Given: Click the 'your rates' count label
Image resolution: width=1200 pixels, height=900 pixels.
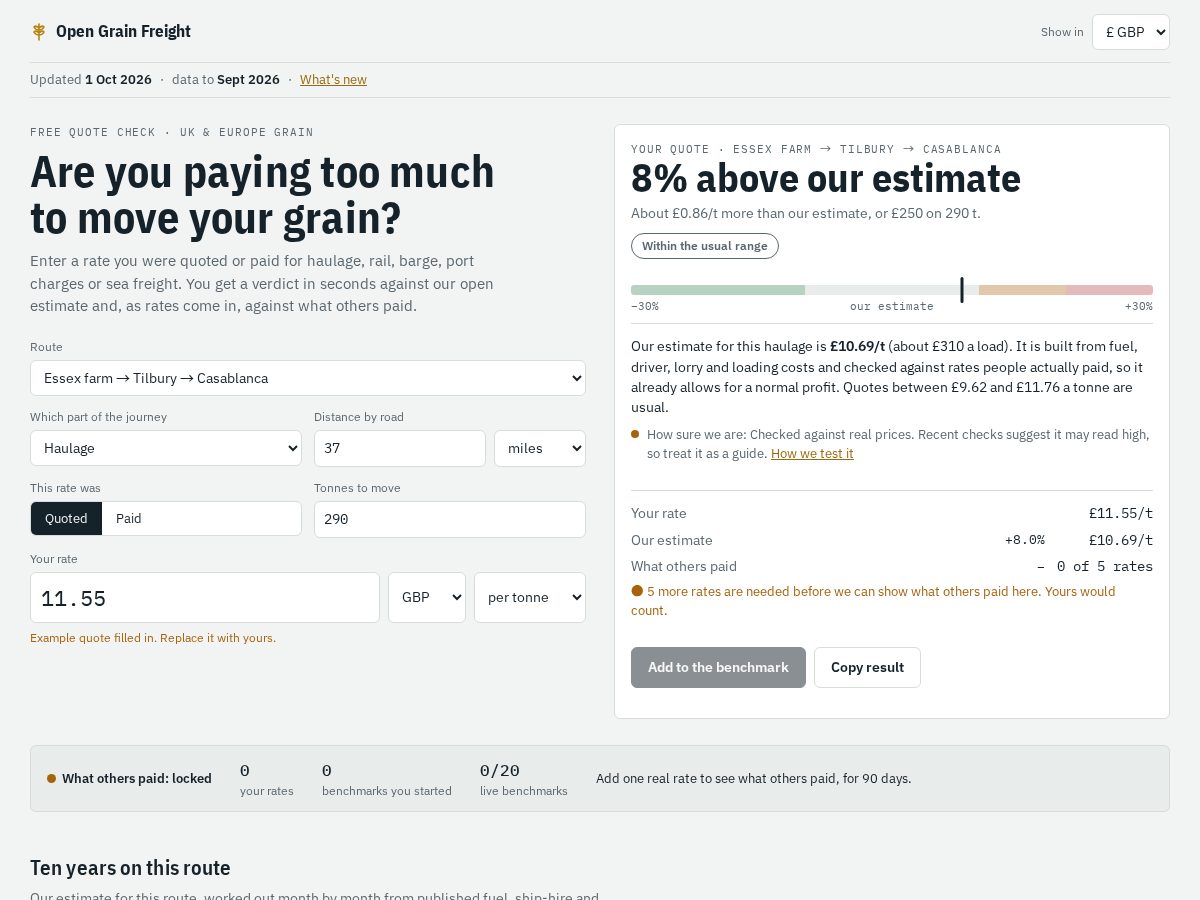Looking at the screenshot, I should click(x=267, y=791).
